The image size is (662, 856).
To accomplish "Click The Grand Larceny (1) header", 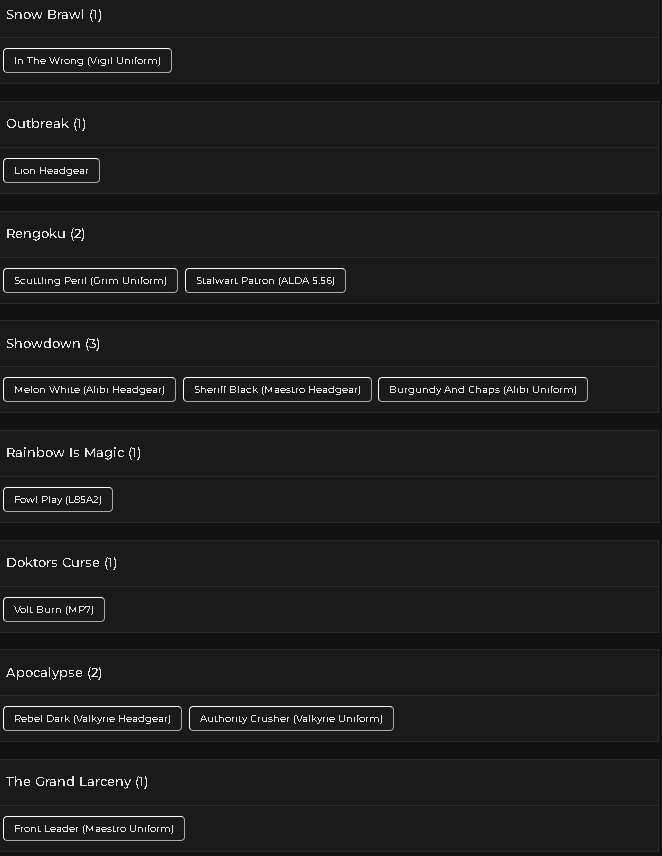I will click(329, 782).
